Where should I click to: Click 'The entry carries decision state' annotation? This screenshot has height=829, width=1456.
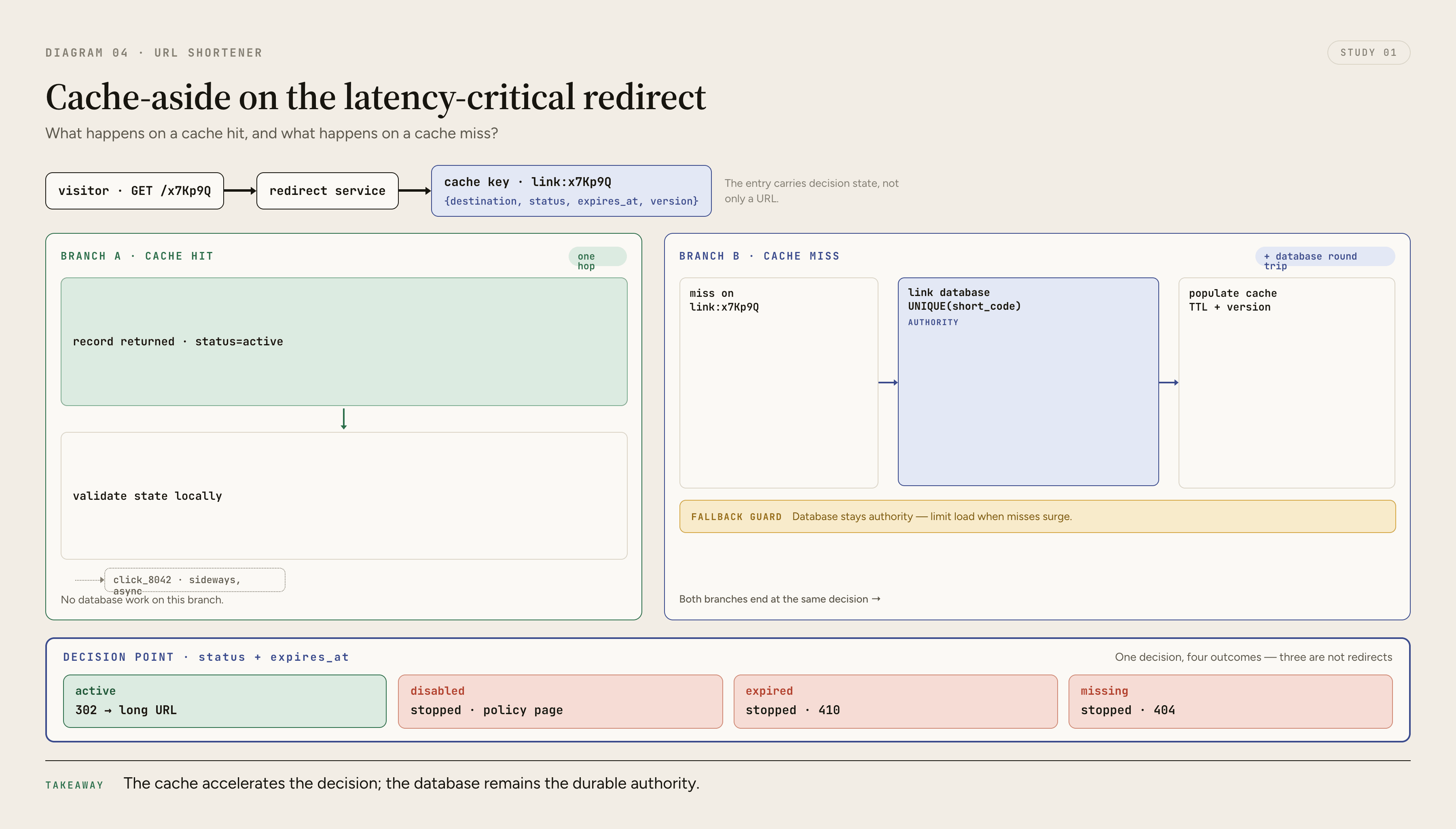pos(811,191)
